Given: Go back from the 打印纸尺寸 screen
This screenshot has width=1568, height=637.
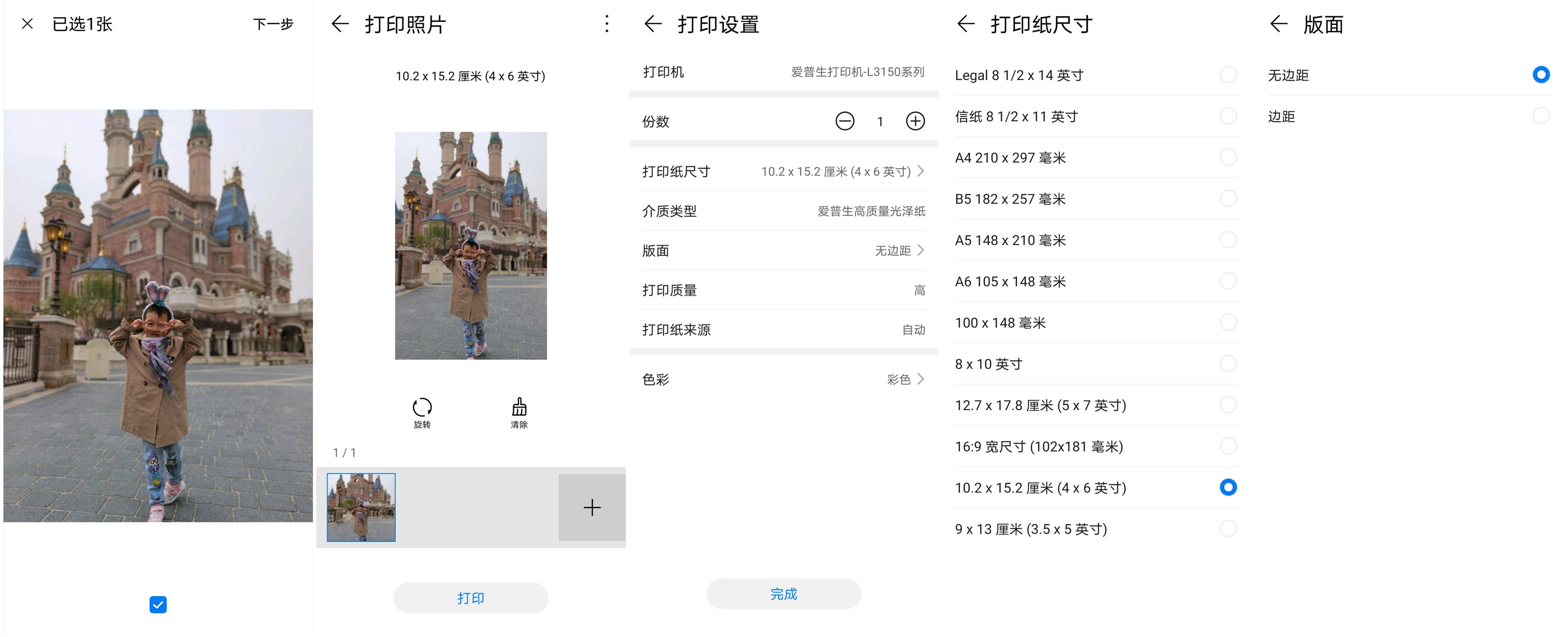Looking at the screenshot, I should 966,24.
